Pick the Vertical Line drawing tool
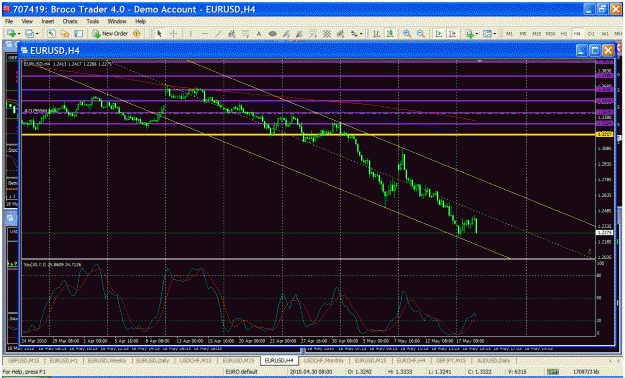The height and width of the screenshot is (378, 625). tap(191, 34)
